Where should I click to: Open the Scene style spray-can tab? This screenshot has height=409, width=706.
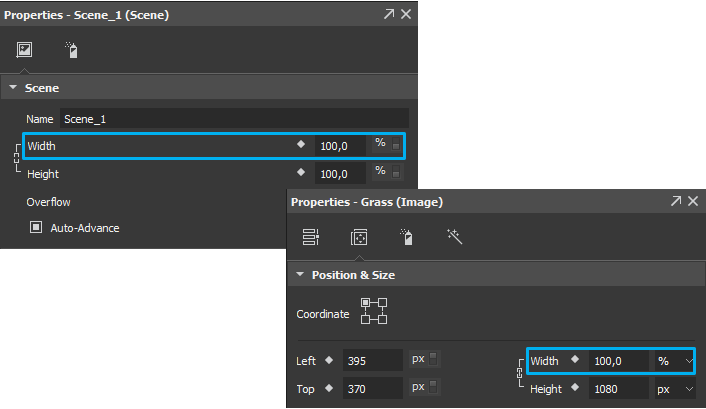pos(72,50)
